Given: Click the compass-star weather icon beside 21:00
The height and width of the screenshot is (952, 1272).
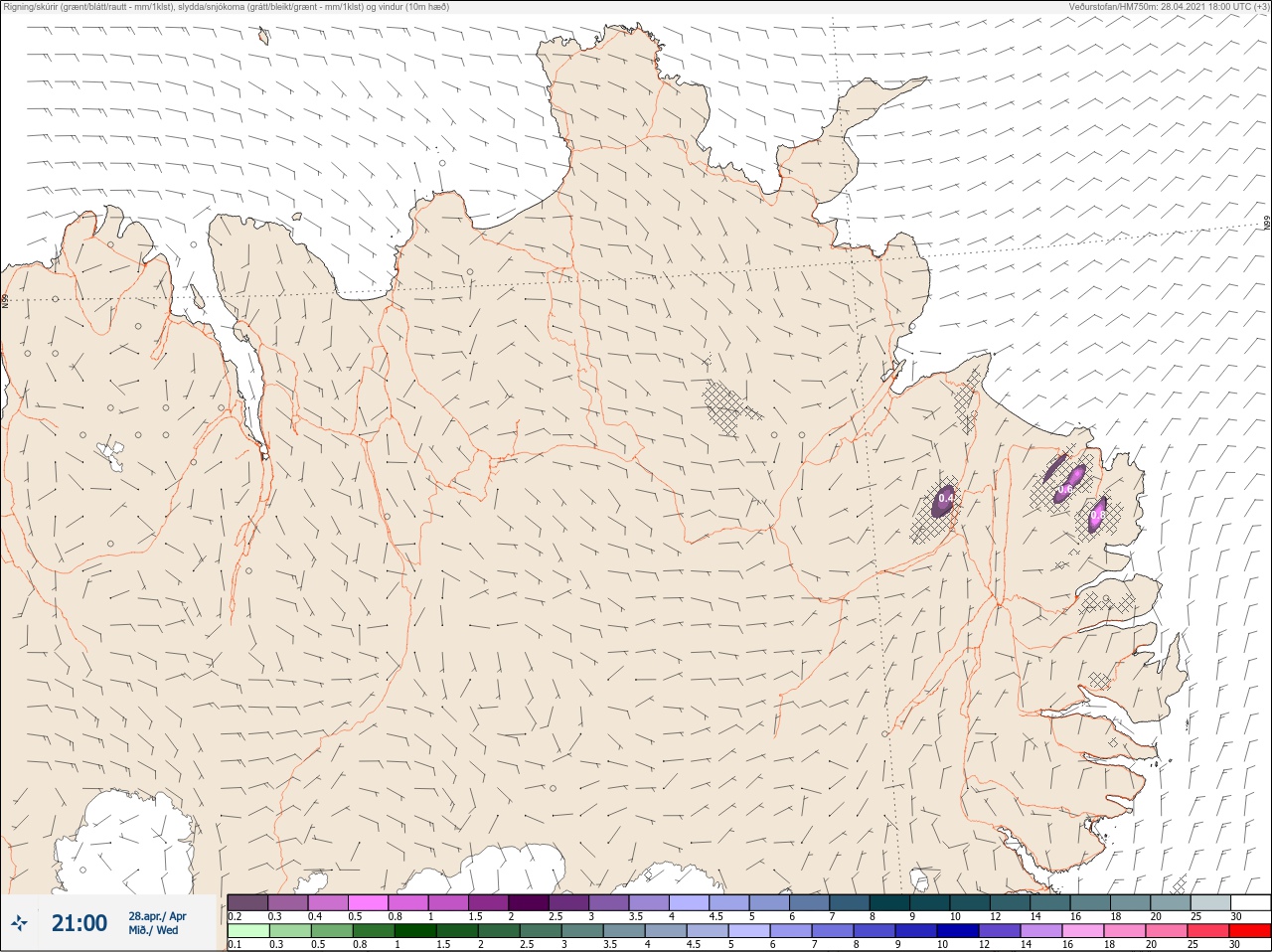Looking at the screenshot, I should pyautogui.click(x=19, y=923).
